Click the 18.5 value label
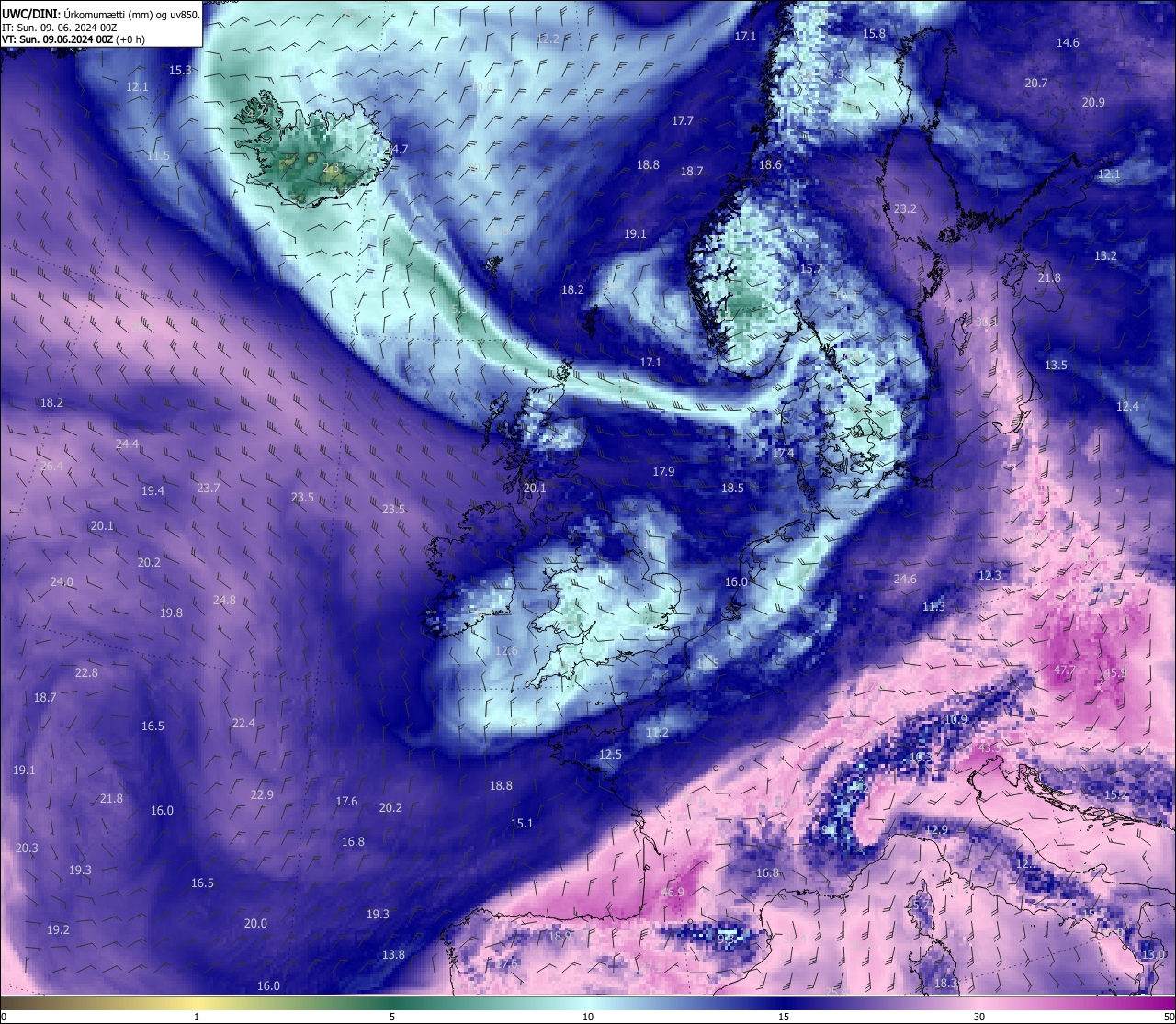Screen dimensions: 1176x1024 click(732, 488)
